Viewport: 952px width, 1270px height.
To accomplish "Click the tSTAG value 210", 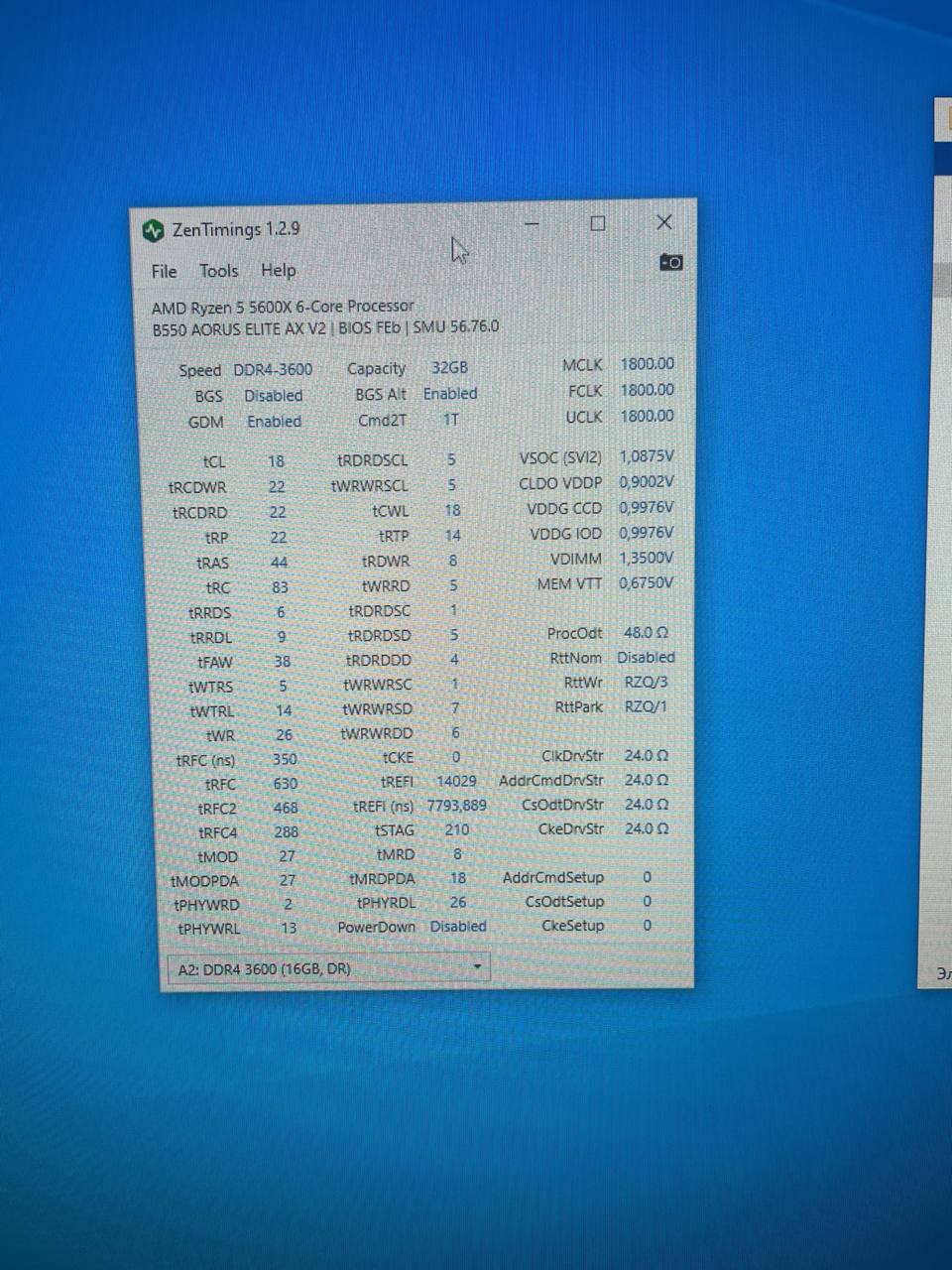I will tap(456, 829).
